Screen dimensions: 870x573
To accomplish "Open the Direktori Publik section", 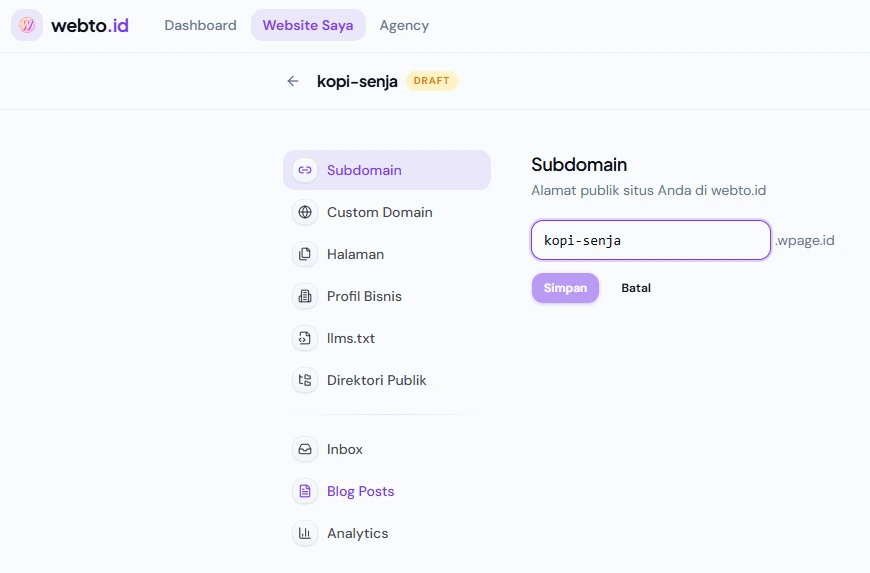I will coord(387,380).
